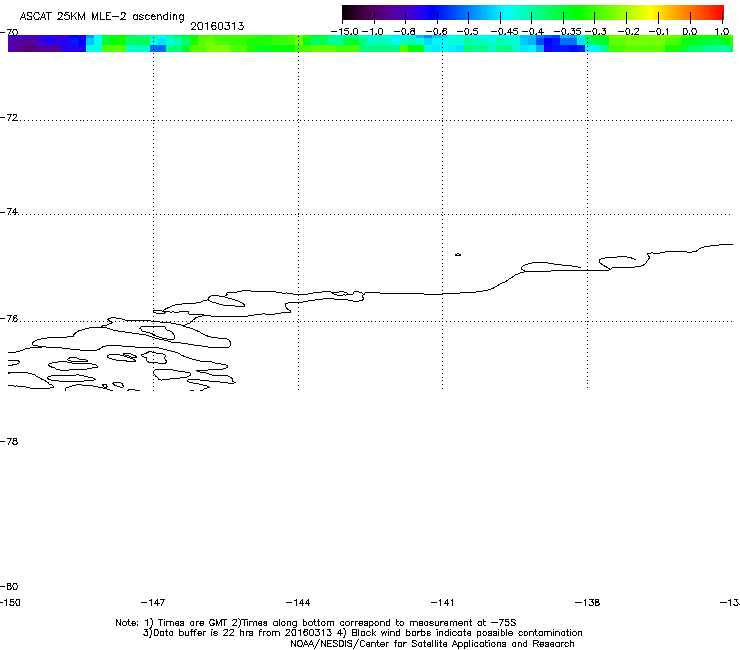Image resolution: width=740 pixels, height=650 pixels.
Task: Click the "-0.35" color scale label
Action: pos(567,32)
